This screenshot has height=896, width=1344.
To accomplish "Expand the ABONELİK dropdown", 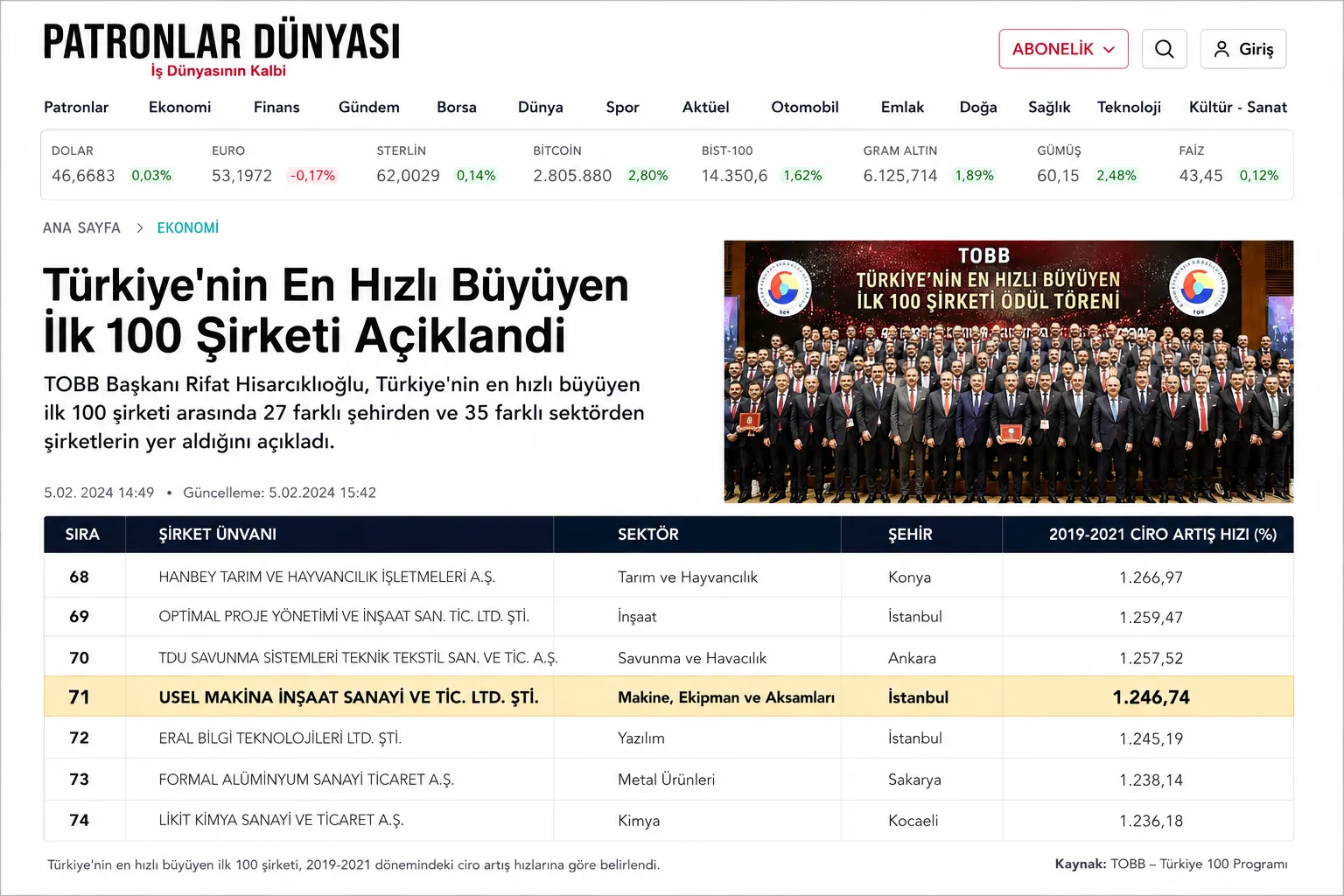I will (1063, 49).
